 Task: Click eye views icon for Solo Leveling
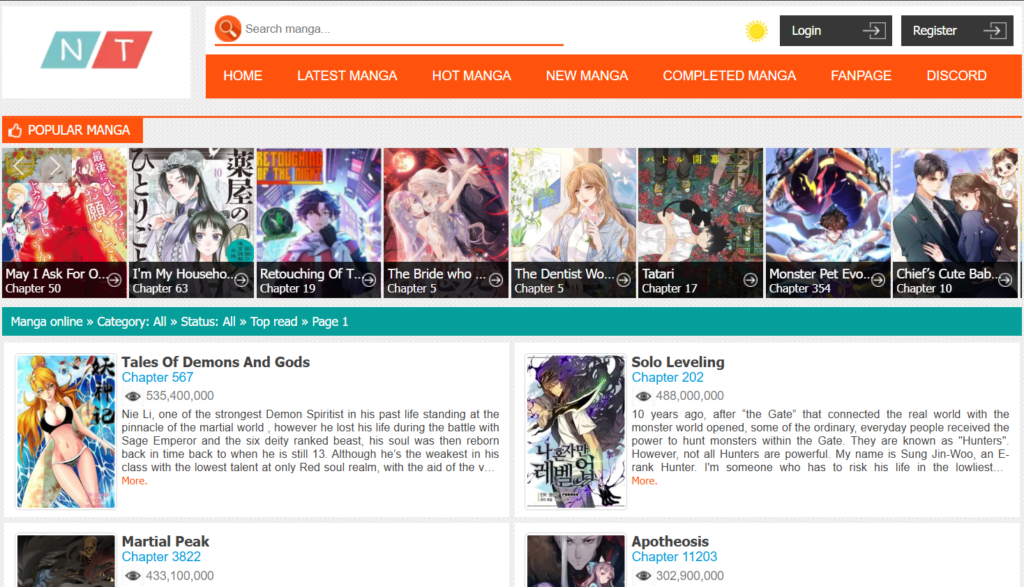pyautogui.click(x=643, y=396)
